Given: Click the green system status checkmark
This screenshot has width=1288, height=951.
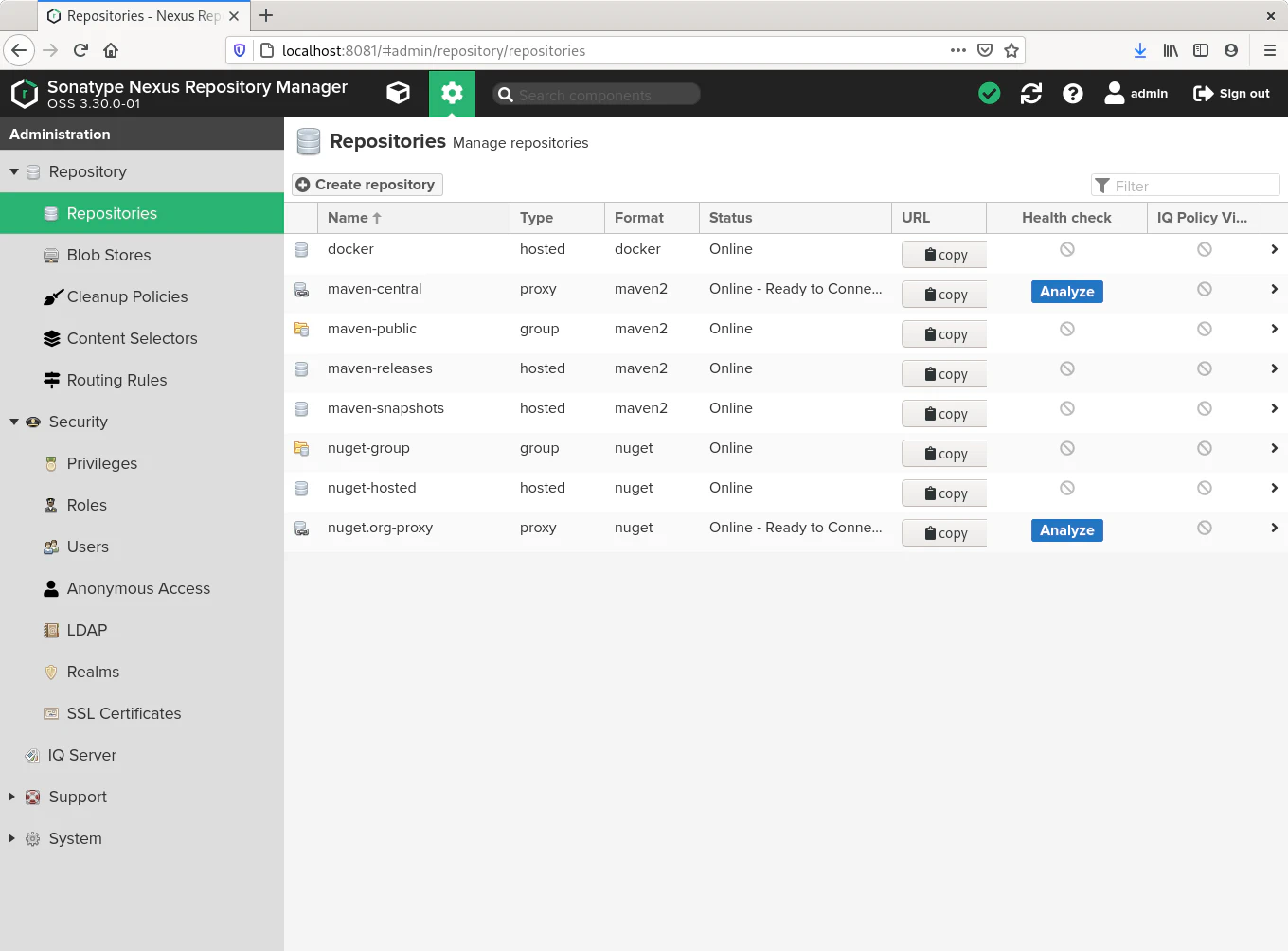Looking at the screenshot, I should click(989, 93).
